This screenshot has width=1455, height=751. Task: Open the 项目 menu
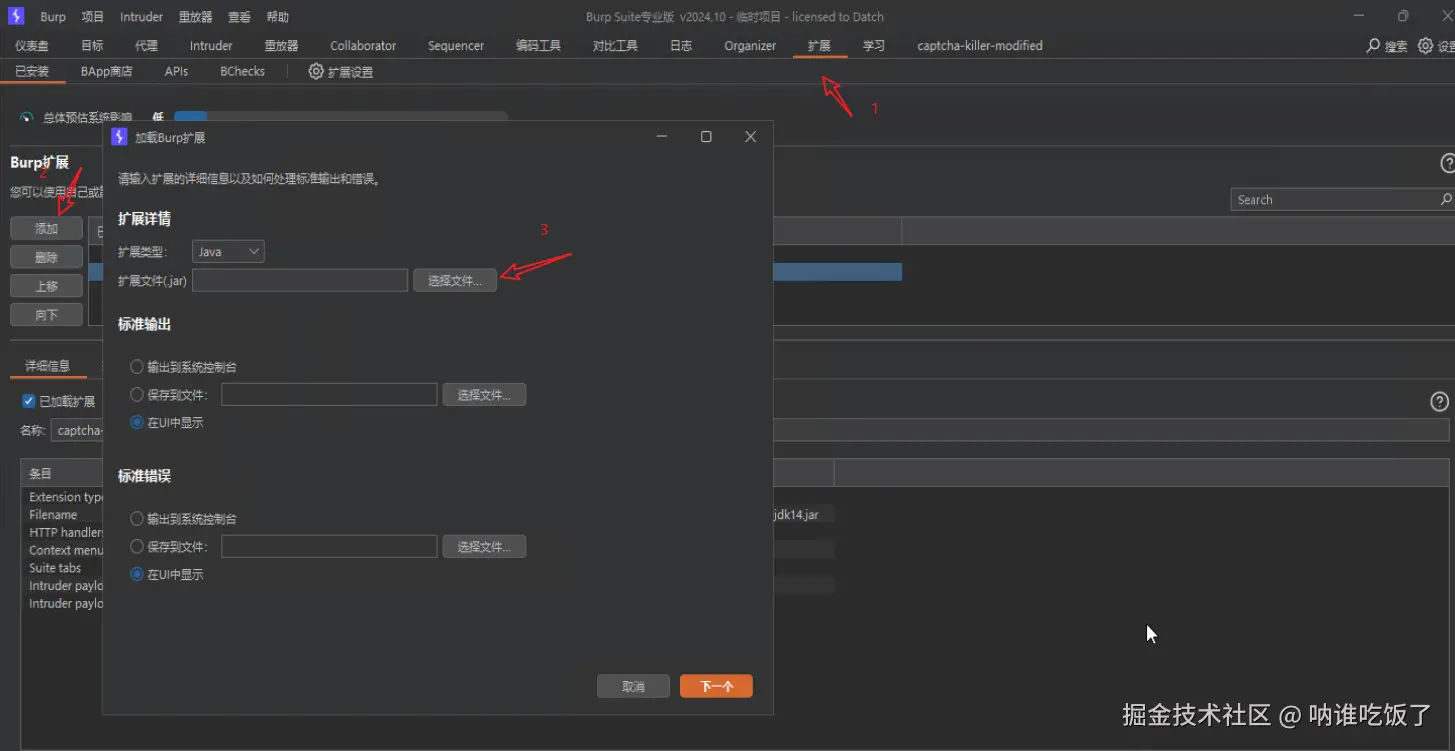tap(93, 17)
